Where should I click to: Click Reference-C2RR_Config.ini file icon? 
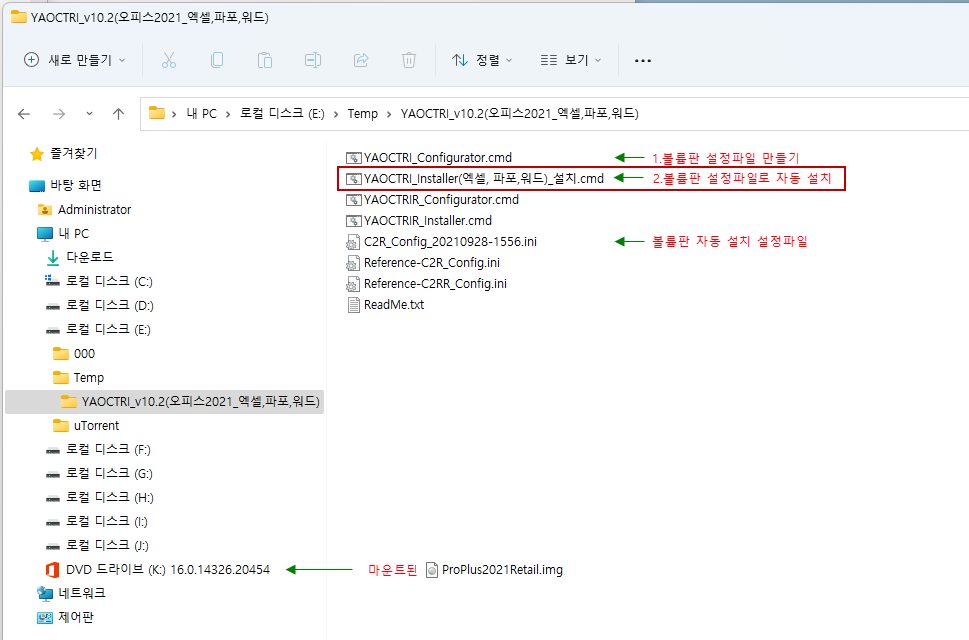click(353, 284)
